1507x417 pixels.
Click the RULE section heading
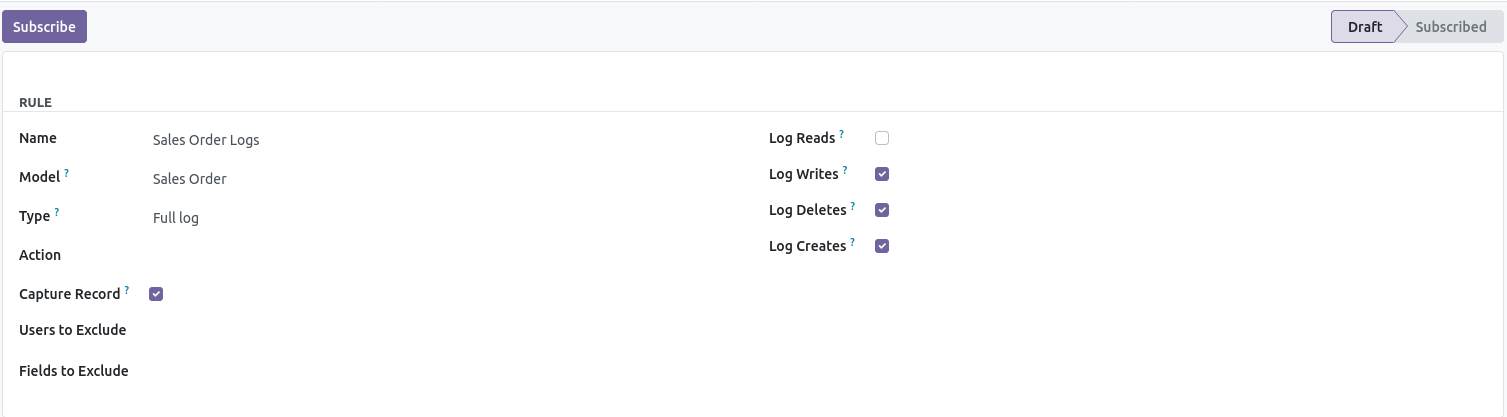[x=36, y=102]
